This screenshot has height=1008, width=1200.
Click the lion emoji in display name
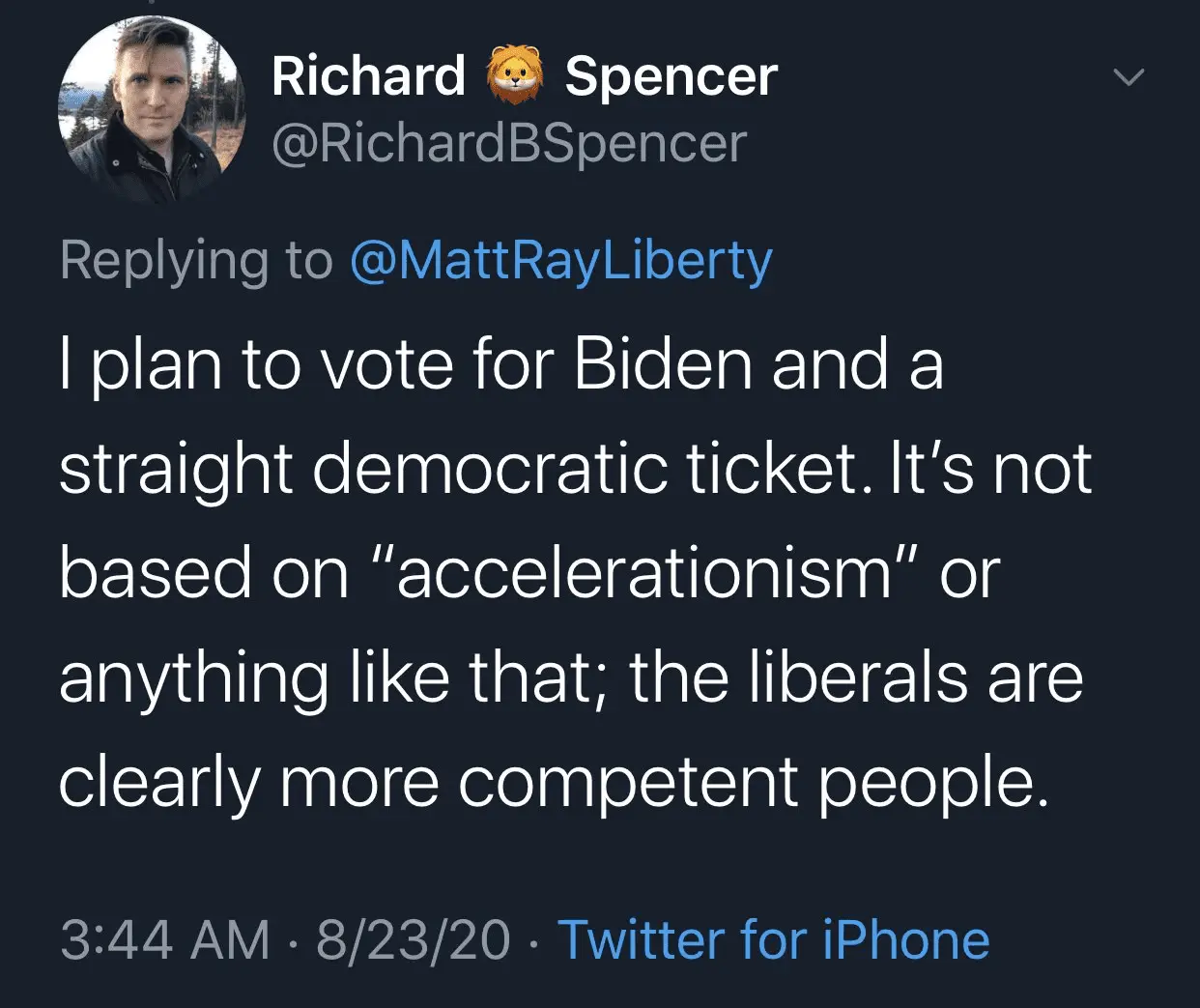point(515,76)
